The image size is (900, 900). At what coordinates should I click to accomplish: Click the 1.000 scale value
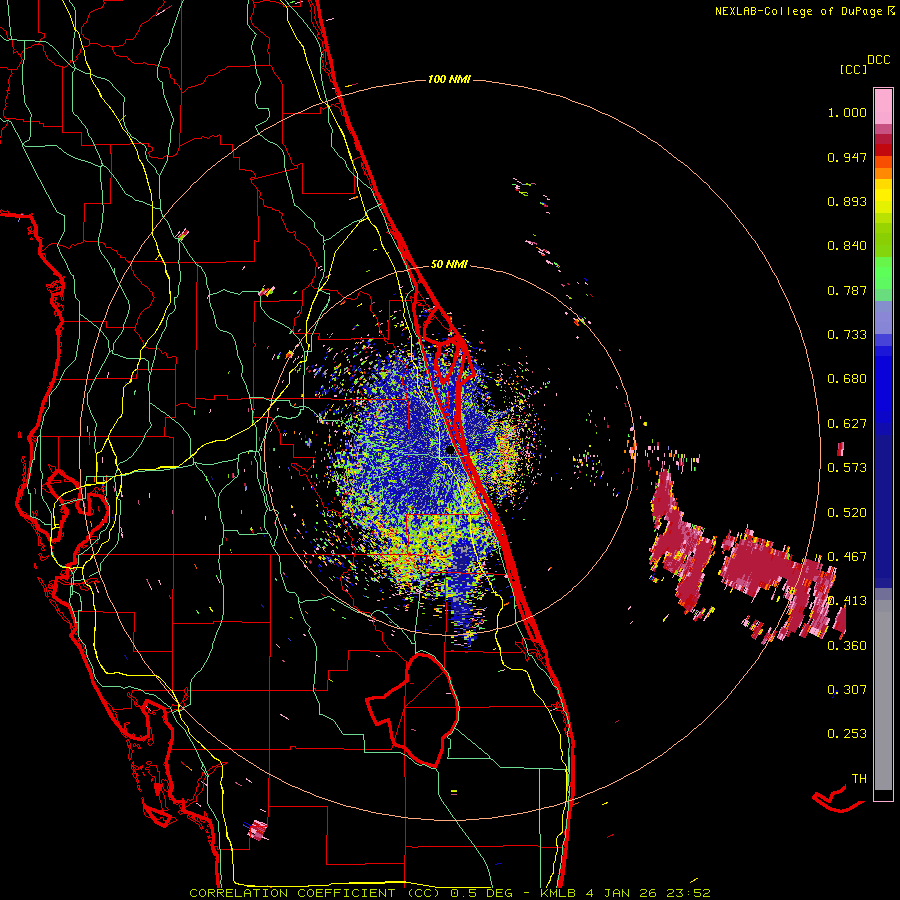[x=847, y=112]
